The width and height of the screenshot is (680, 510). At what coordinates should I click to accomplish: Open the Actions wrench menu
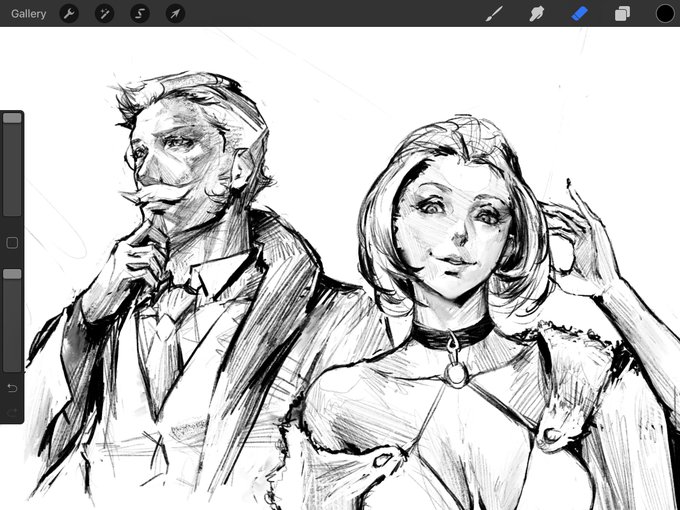click(x=69, y=14)
